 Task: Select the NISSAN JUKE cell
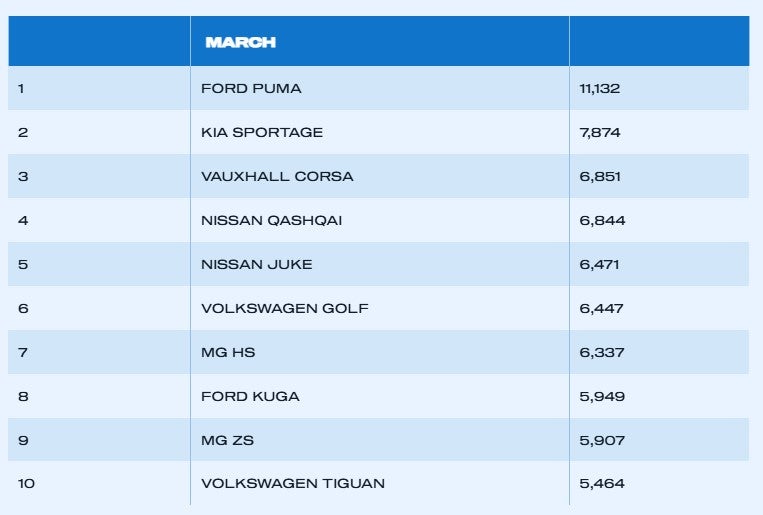[x=256, y=264]
